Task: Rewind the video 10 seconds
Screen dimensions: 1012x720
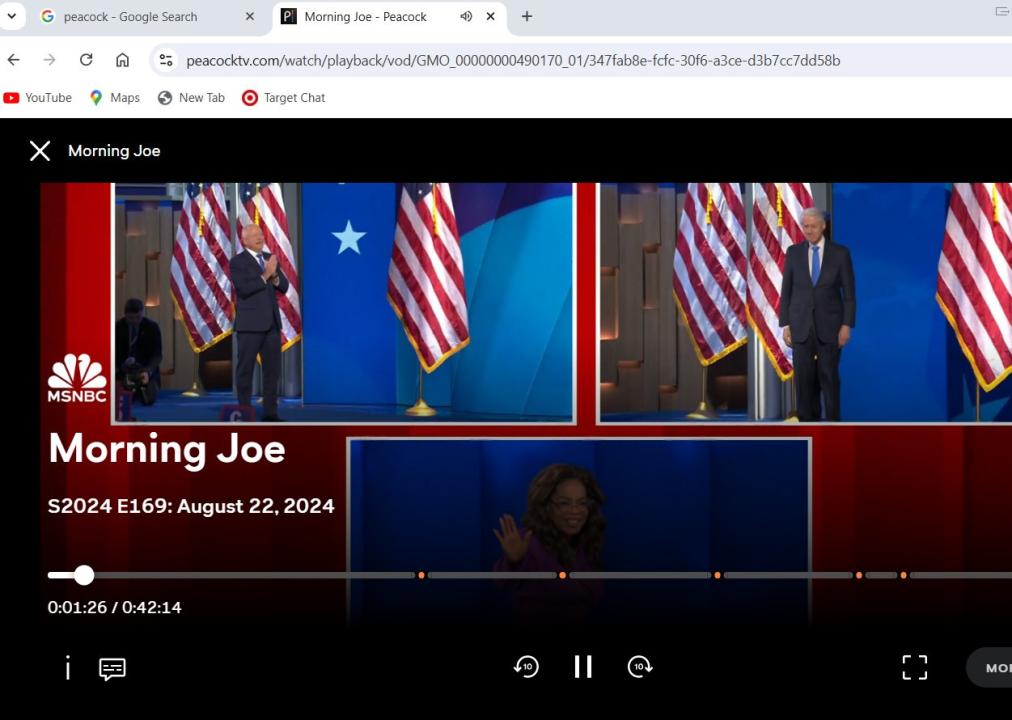Action: [526, 667]
